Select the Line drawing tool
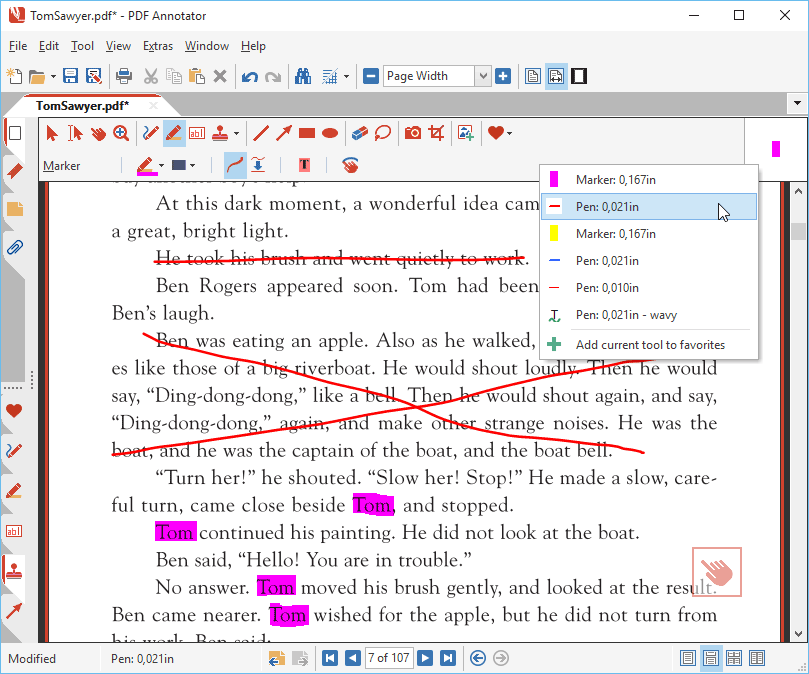Image resolution: width=809 pixels, height=674 pixels. point(261,134)
